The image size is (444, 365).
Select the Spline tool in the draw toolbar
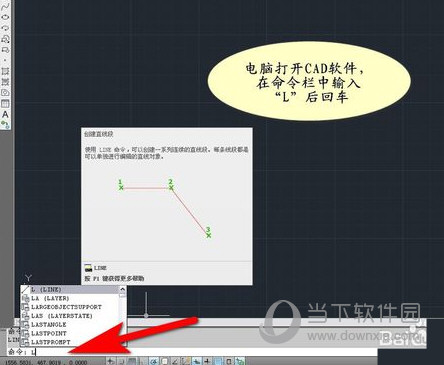pyautogui.click(x=5, y=6)
